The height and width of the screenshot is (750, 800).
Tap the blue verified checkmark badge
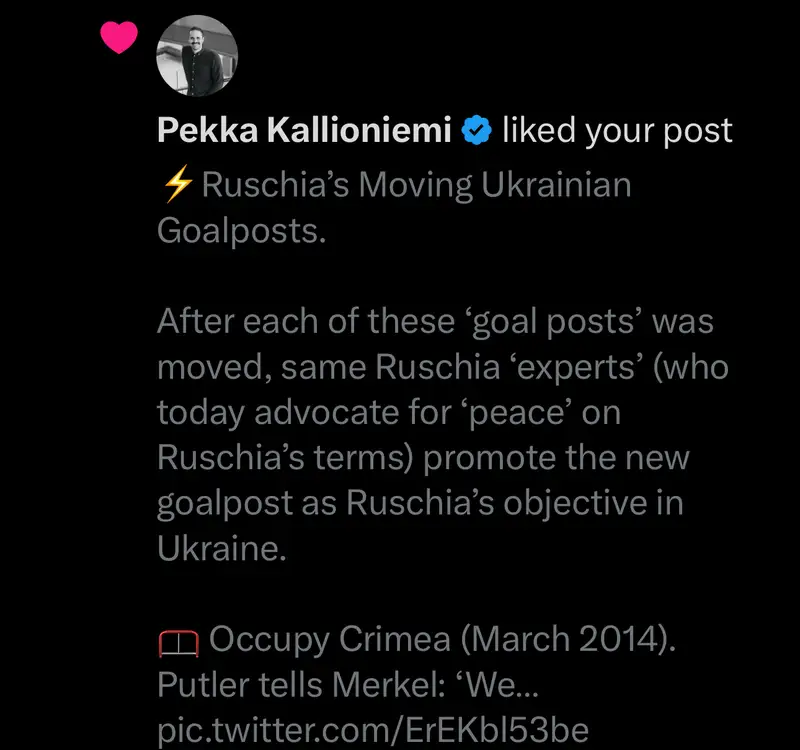[476, 131]
